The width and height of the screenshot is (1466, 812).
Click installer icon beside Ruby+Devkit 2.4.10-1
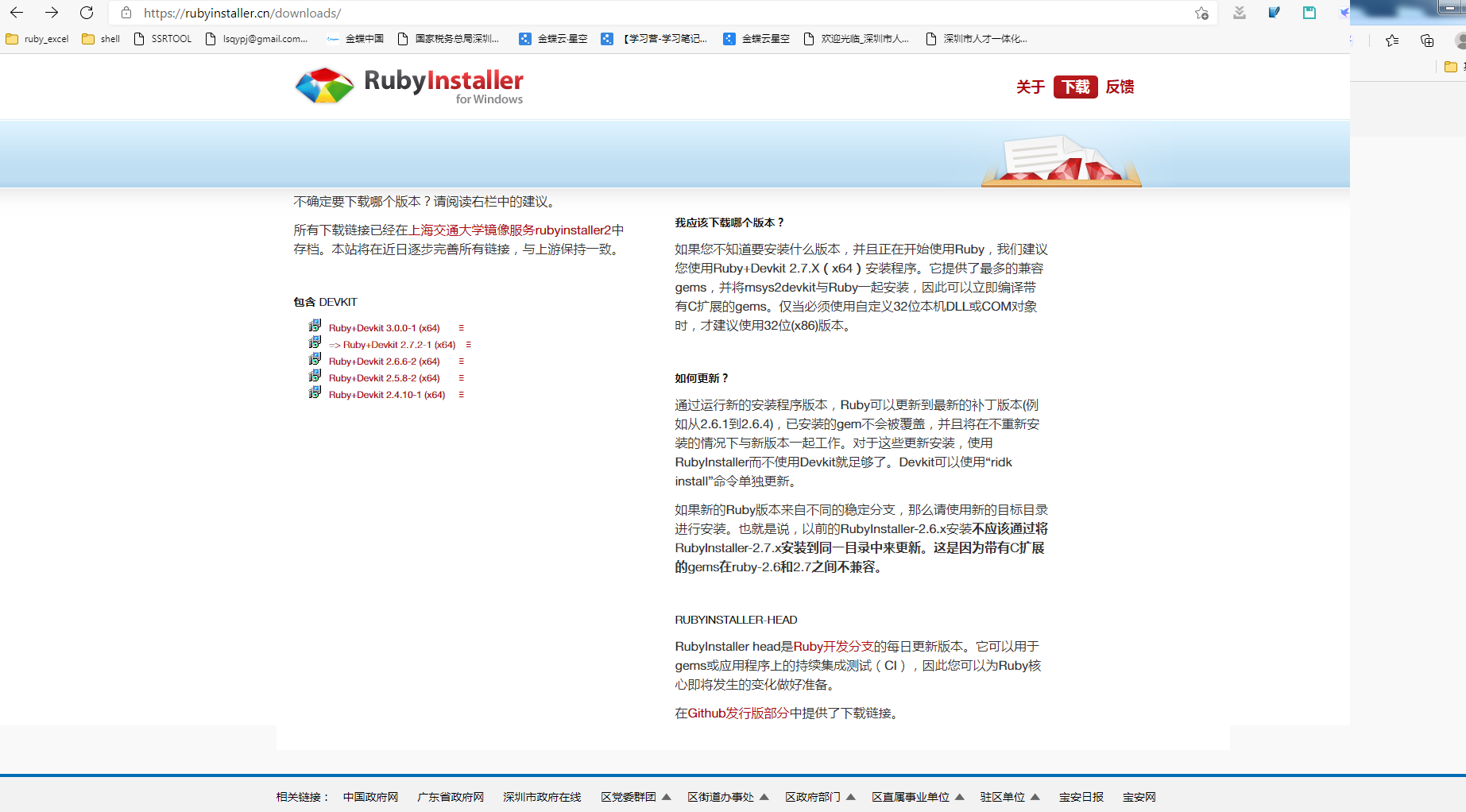click(315, 392)
